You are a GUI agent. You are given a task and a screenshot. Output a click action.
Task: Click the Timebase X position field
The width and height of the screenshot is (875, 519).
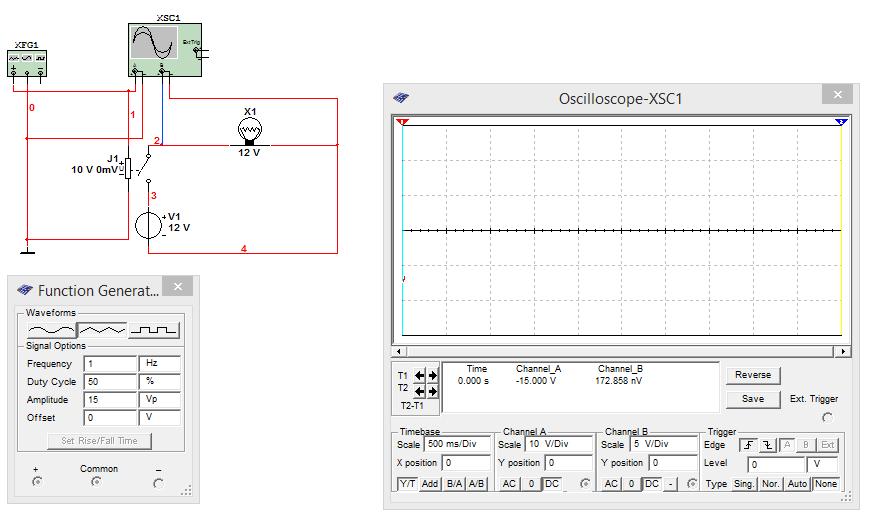pos(466,463)
